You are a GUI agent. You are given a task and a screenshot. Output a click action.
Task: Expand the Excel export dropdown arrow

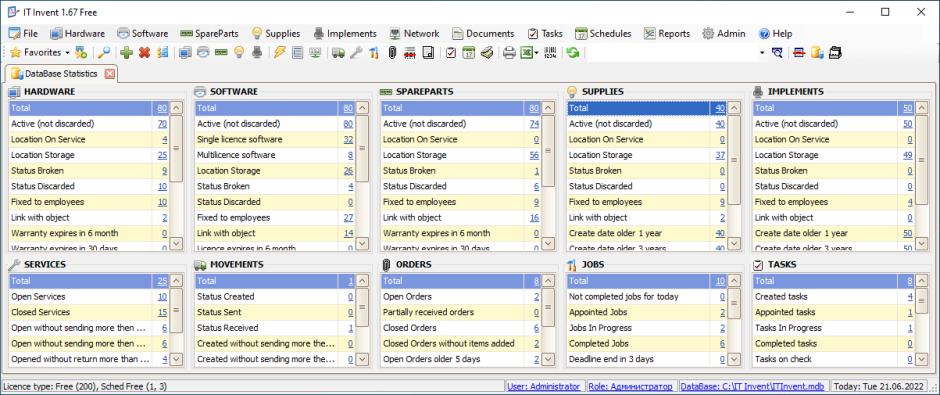tap(537, 53)
